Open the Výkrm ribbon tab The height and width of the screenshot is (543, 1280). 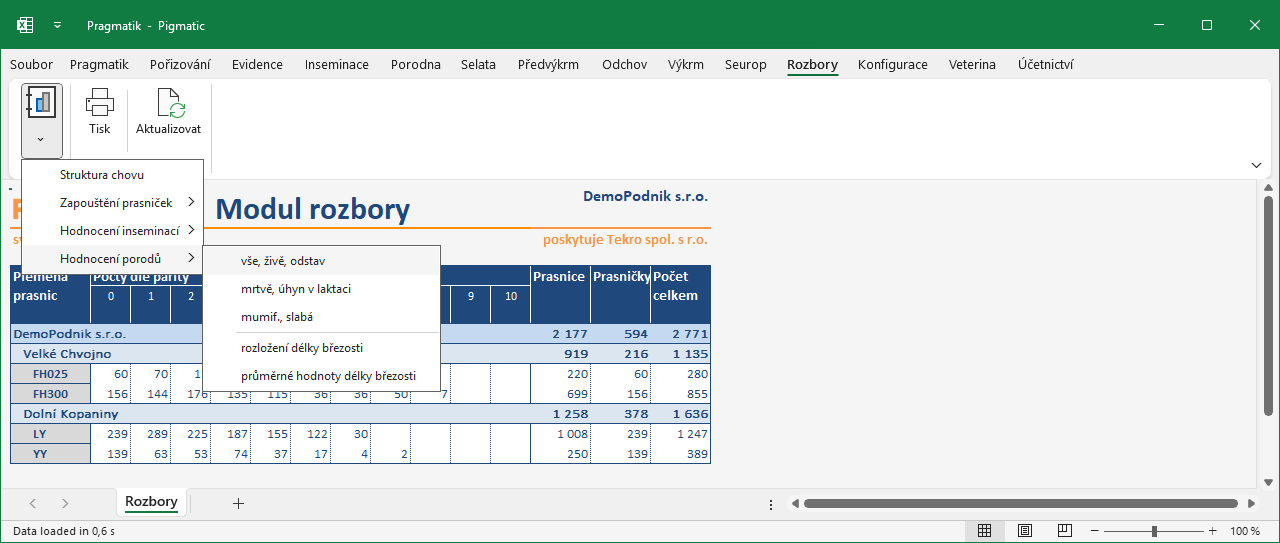[686, 65]
